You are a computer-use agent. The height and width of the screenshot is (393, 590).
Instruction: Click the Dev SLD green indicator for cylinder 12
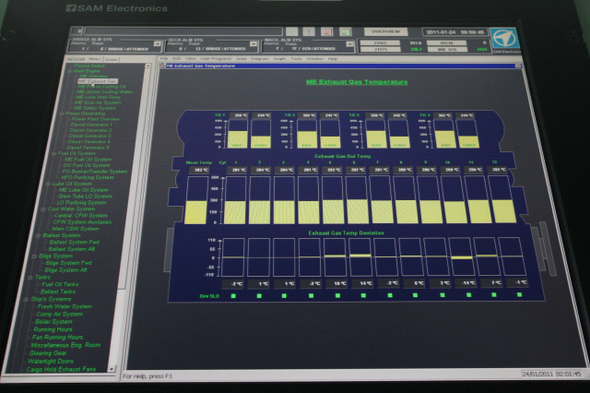pos(519,294)
